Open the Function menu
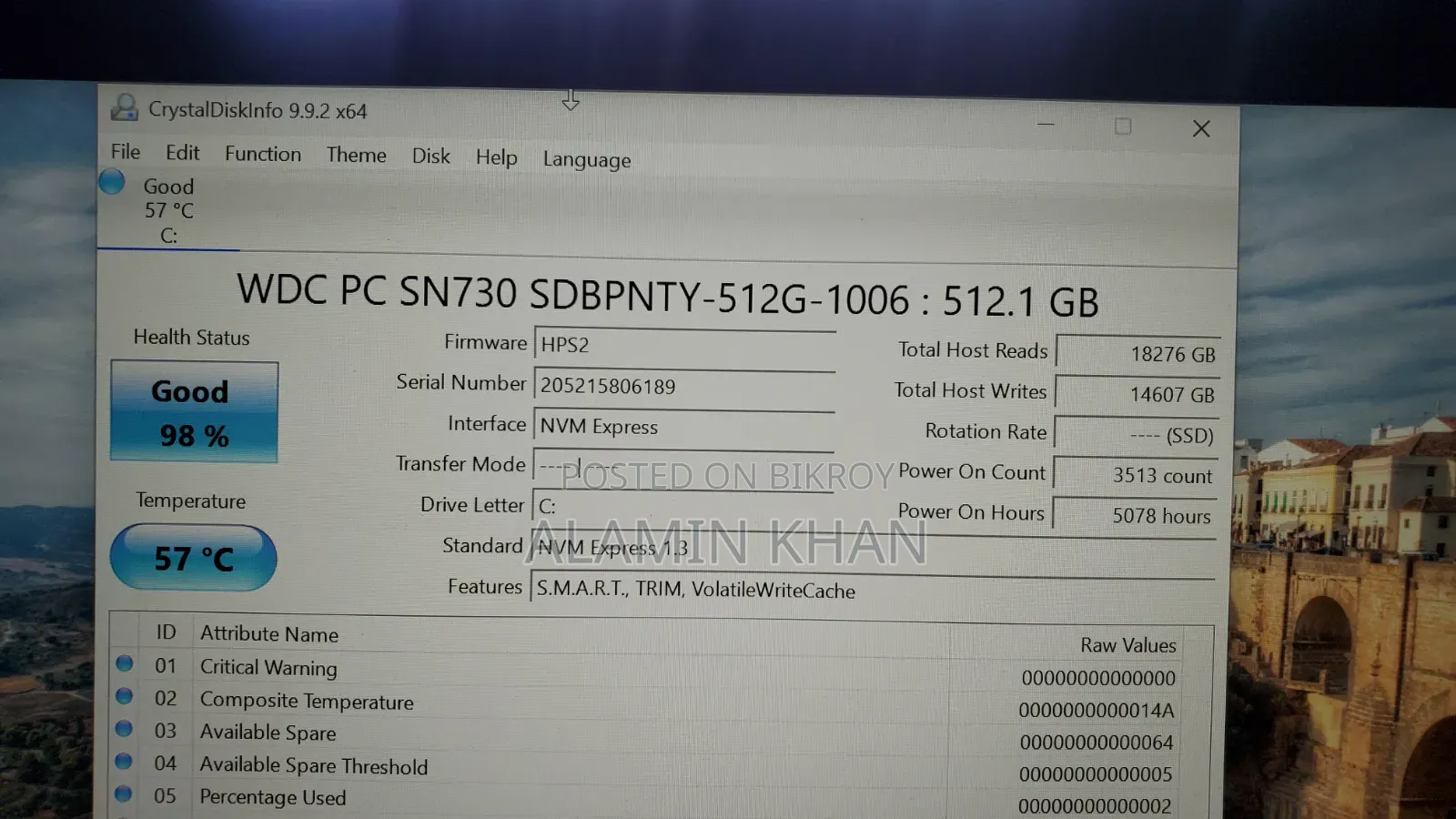This screenshot has height=819, width=1456. (x=263, y=154)
